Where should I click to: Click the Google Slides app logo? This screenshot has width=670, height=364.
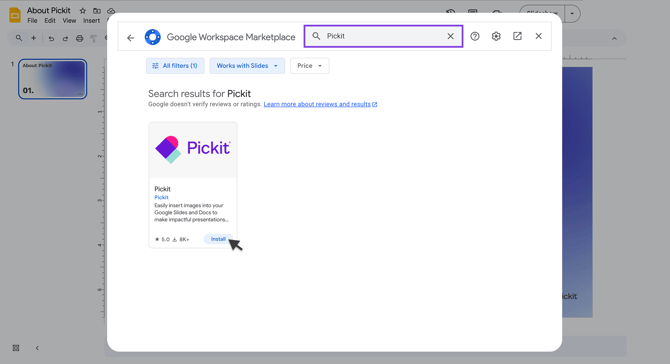click(x=15, y=15)
